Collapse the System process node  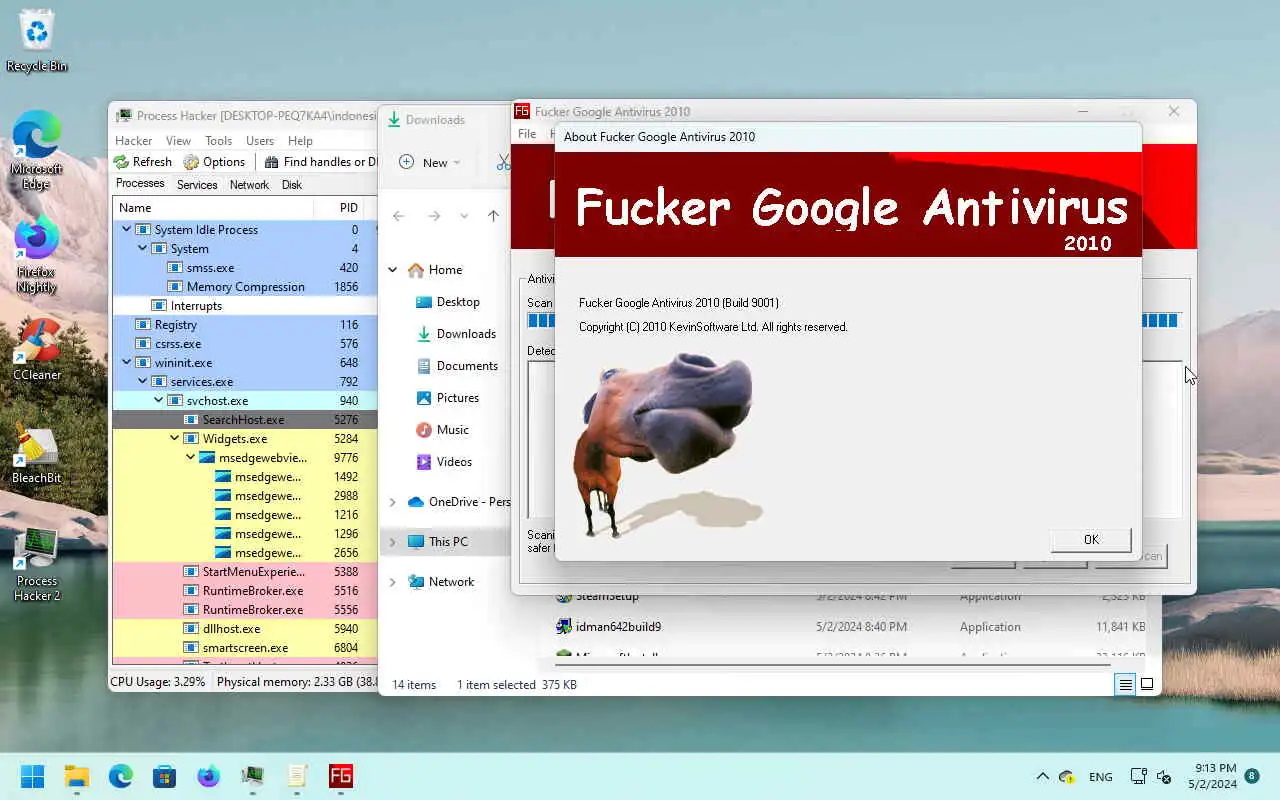[x=142, y=249]
